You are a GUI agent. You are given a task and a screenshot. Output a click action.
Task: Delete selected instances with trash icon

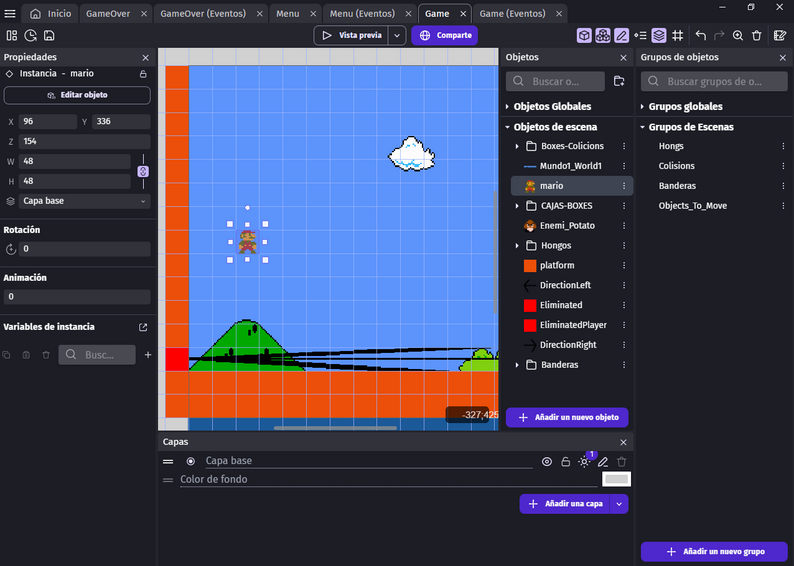click(x=757, y=35)
